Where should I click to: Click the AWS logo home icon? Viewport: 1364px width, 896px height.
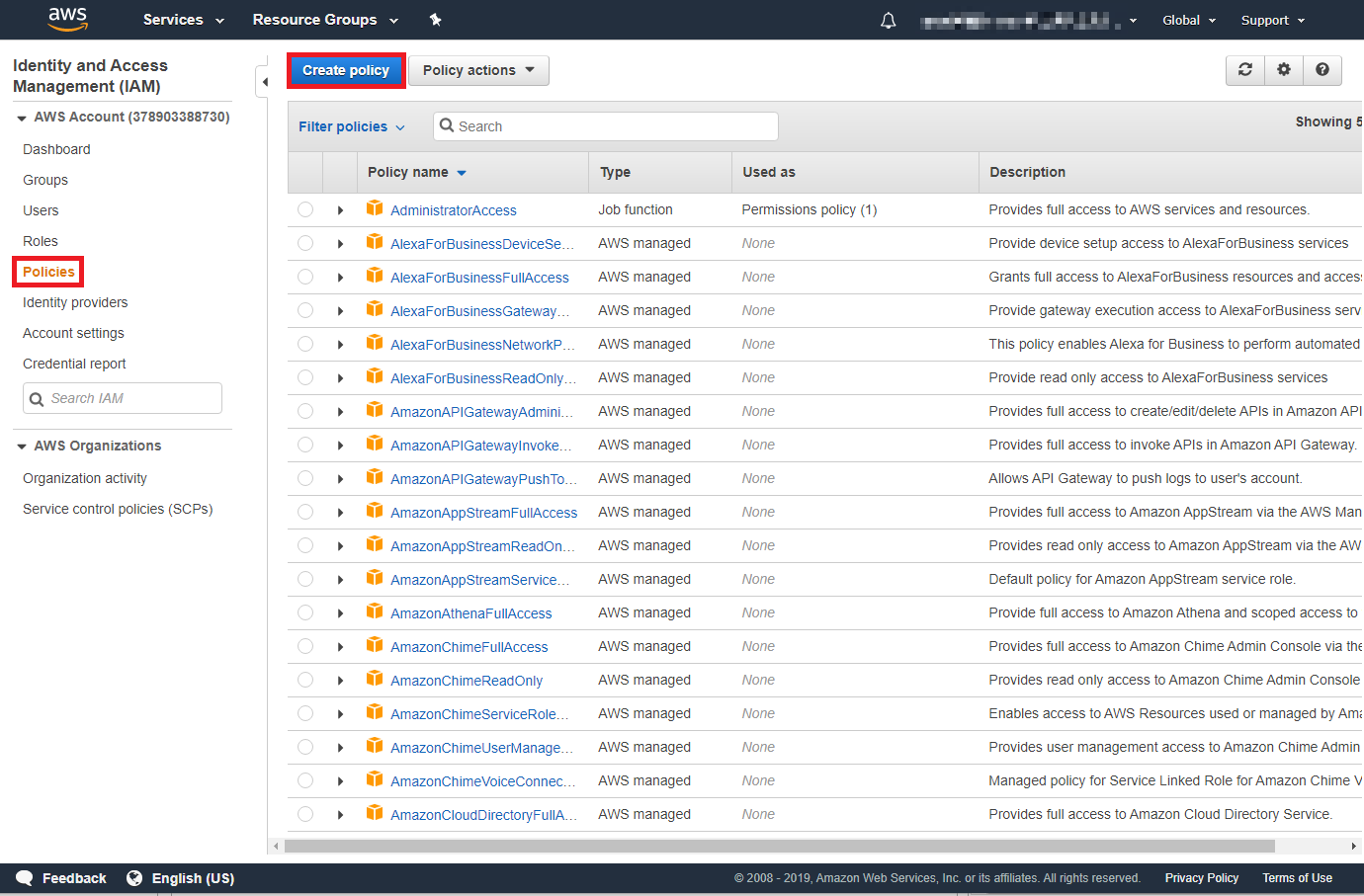pyautogui.click(x=67, y=19)
